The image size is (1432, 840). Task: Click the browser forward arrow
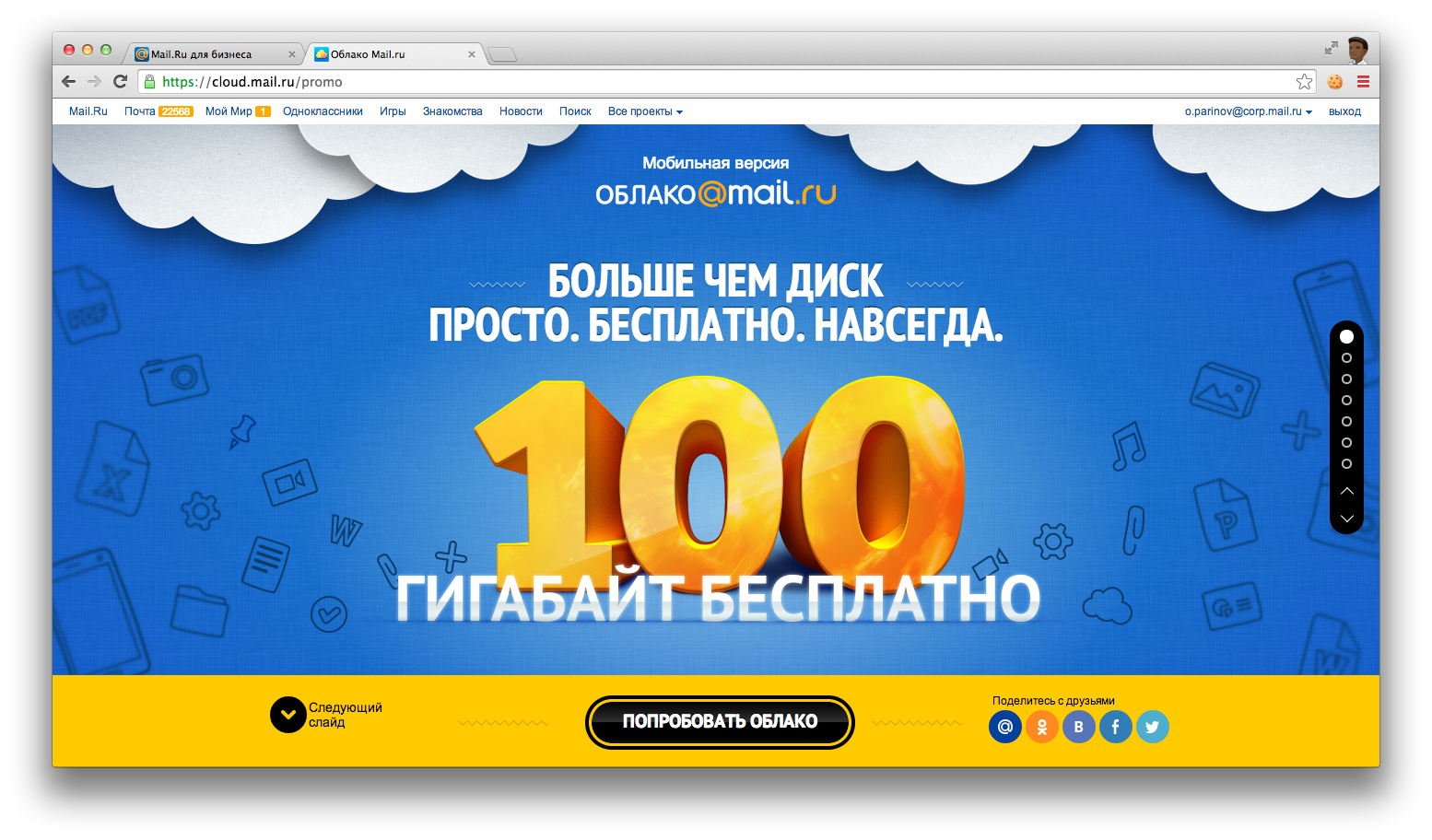94,81
